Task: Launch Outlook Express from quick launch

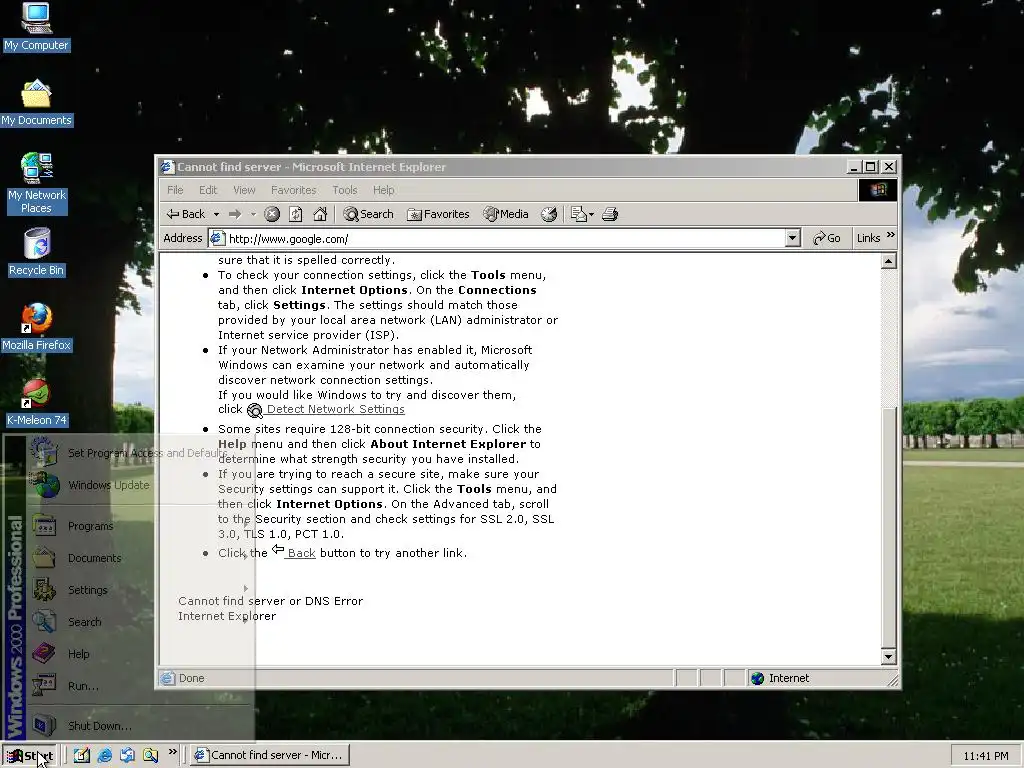Action: point(127,756)
